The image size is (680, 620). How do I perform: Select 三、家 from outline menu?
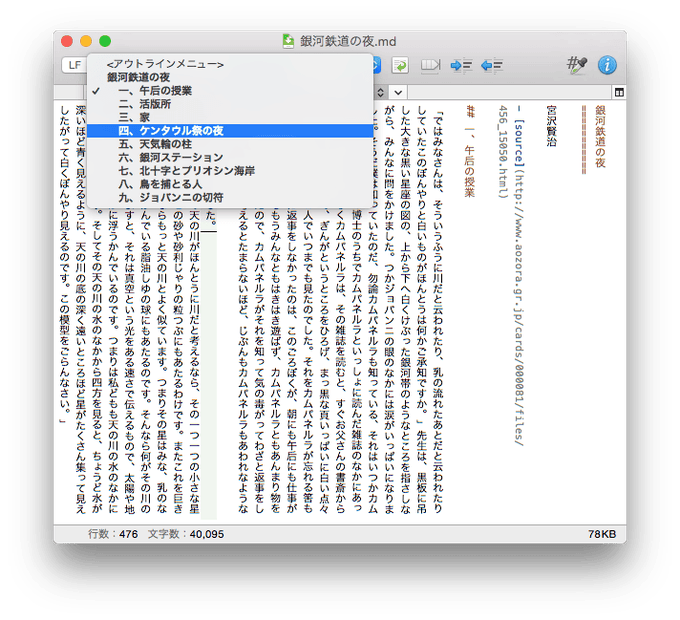click(x=230, y=117)
